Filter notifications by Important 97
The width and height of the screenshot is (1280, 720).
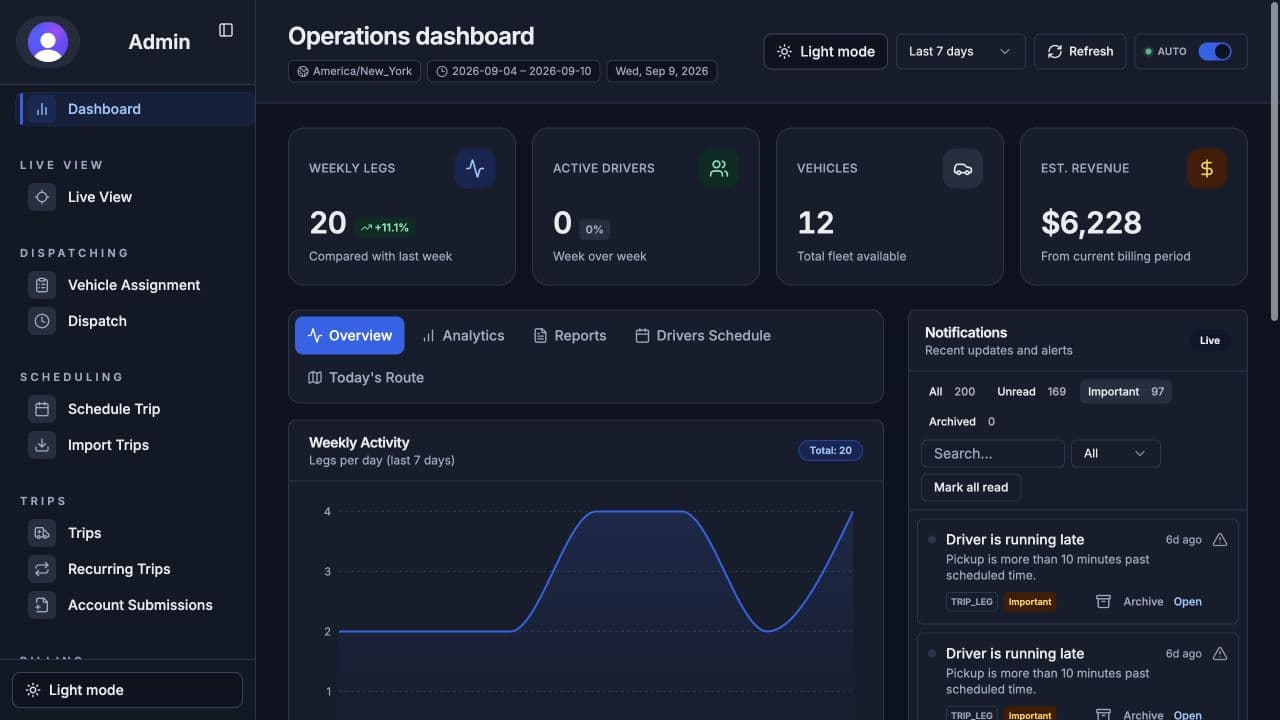[x=1126, y=392]
